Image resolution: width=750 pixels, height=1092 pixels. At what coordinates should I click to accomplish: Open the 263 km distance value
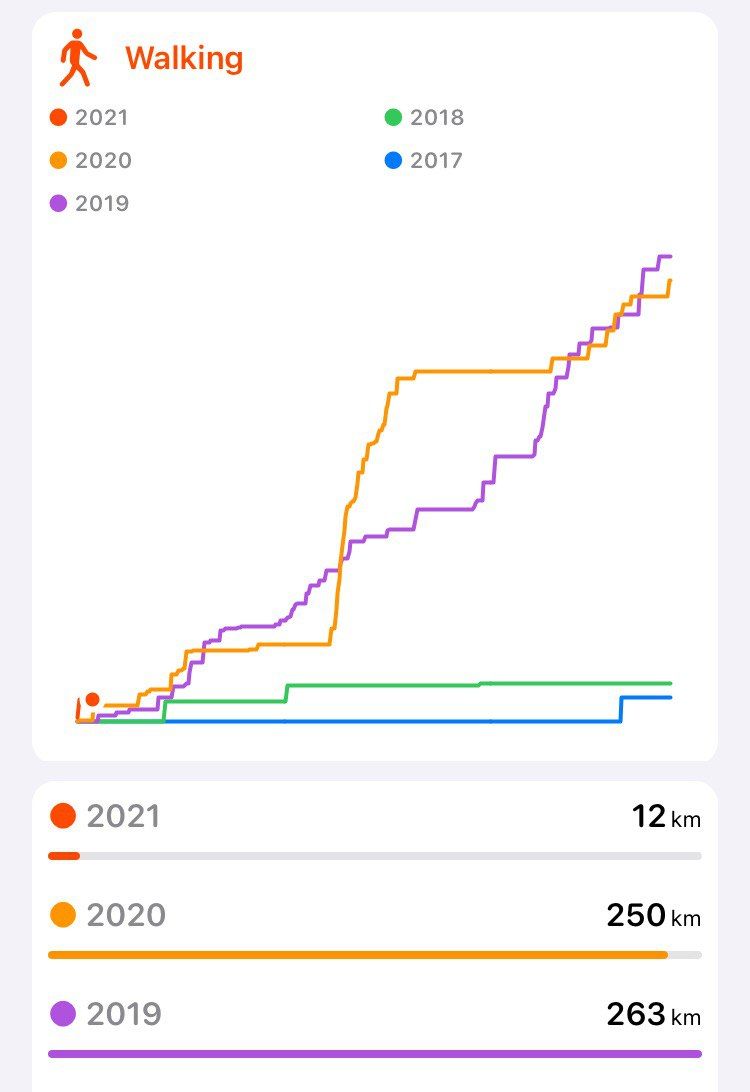pos(653,1014)
